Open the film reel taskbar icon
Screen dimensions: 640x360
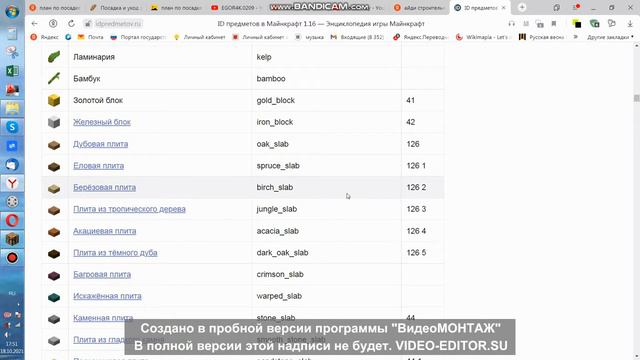[12, 202]
